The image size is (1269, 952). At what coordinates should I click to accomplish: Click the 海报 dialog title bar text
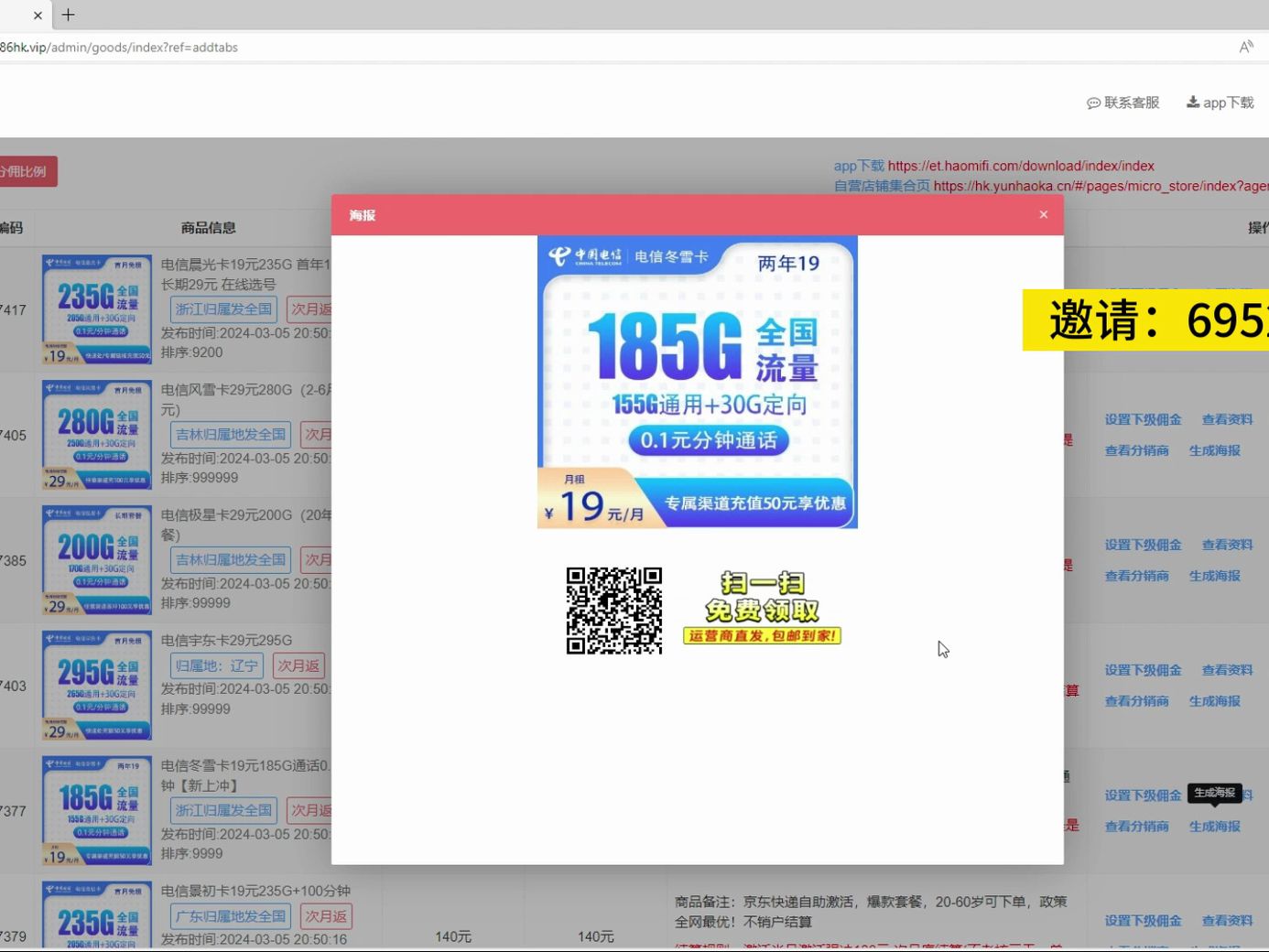[x=363, y=215]
